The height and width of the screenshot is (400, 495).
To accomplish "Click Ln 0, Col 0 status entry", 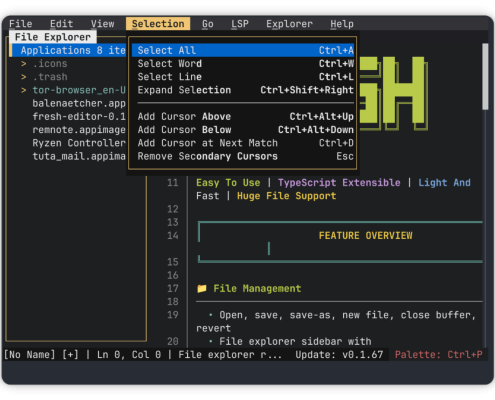I will click(129, 355).
